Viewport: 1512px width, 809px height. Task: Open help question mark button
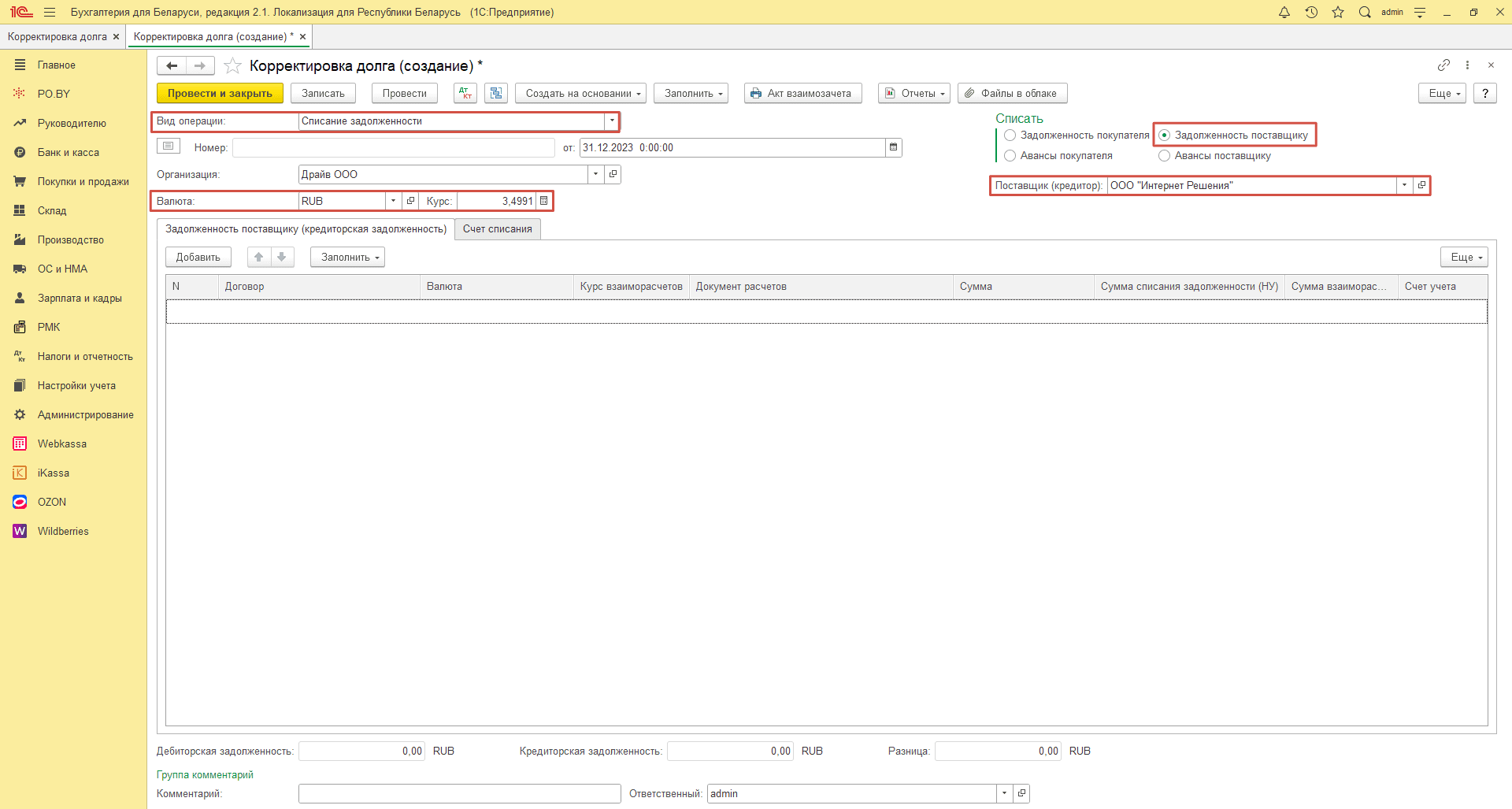pyautogui.click(x=1484, y=93)
